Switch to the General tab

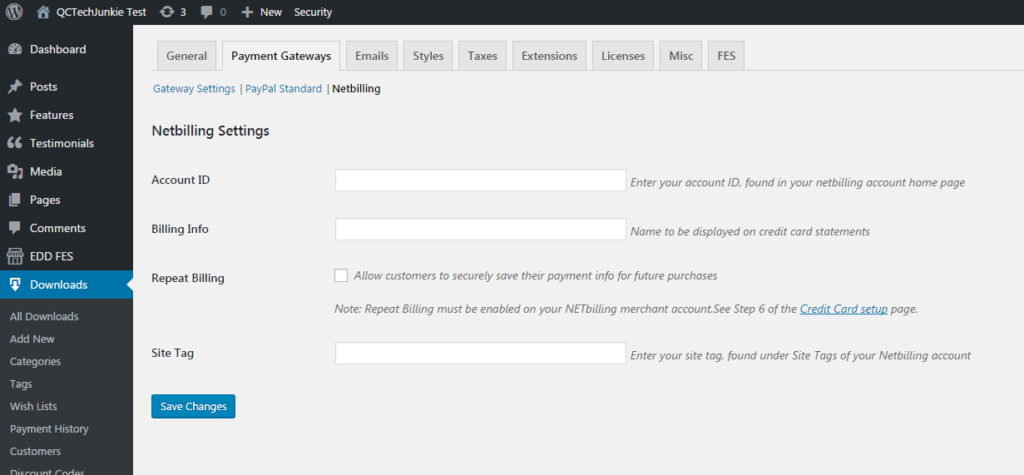tap(187, 56)
